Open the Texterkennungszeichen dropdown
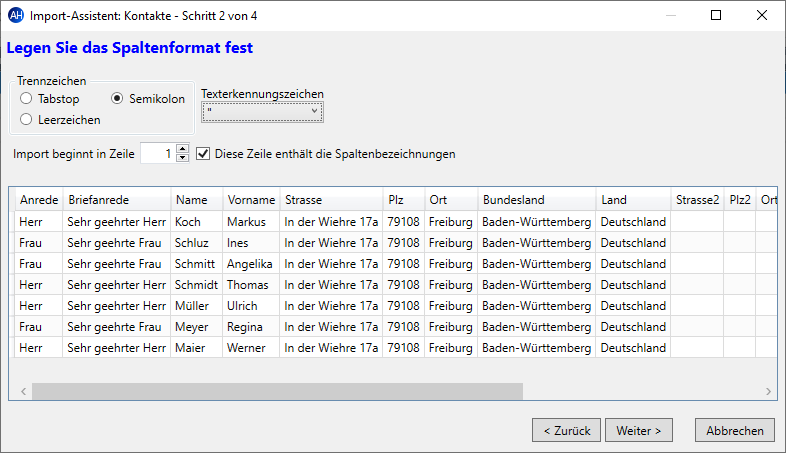 [x=262, y=113]
